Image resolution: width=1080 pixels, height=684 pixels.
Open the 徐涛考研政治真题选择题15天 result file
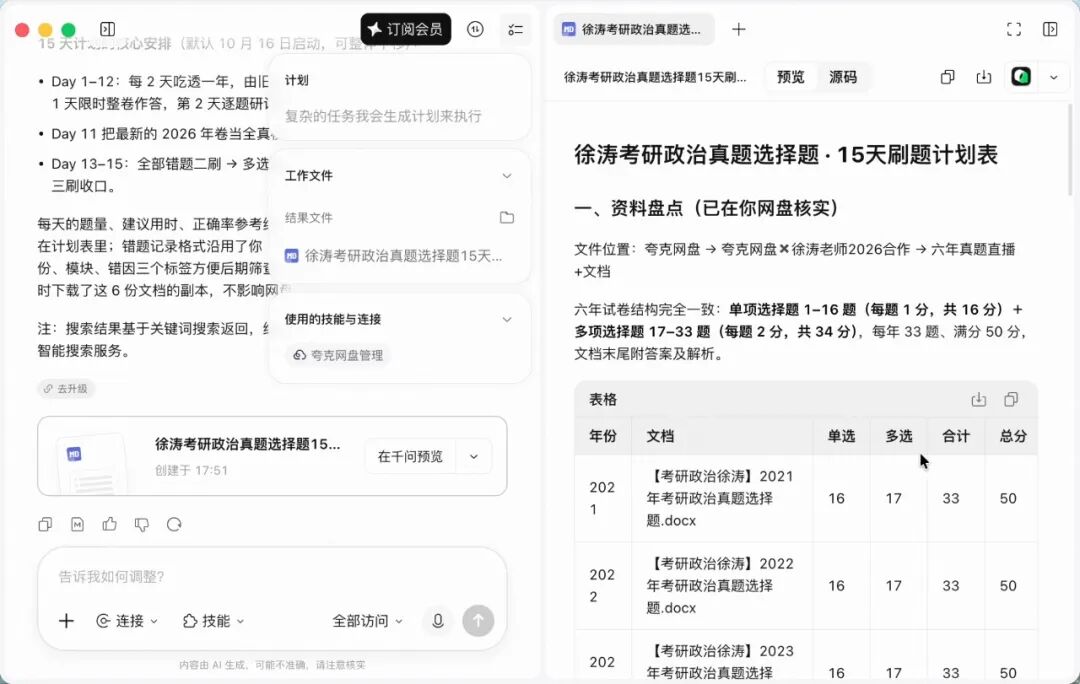[393, 256]
